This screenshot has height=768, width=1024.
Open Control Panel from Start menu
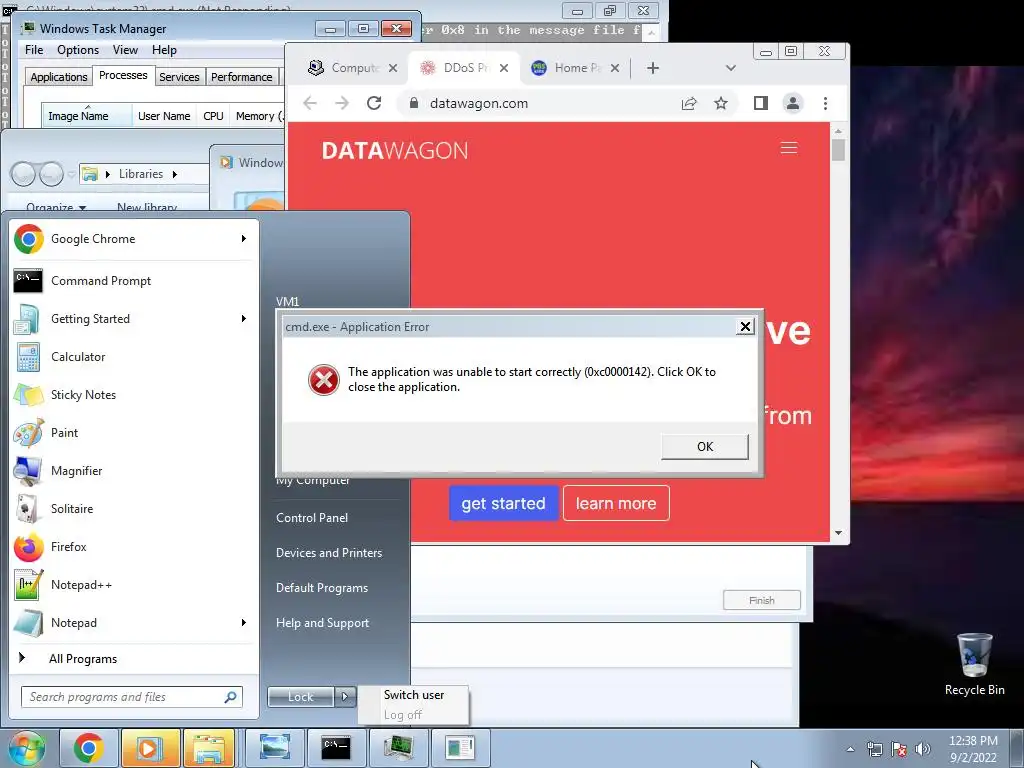[x=312, y=518]
